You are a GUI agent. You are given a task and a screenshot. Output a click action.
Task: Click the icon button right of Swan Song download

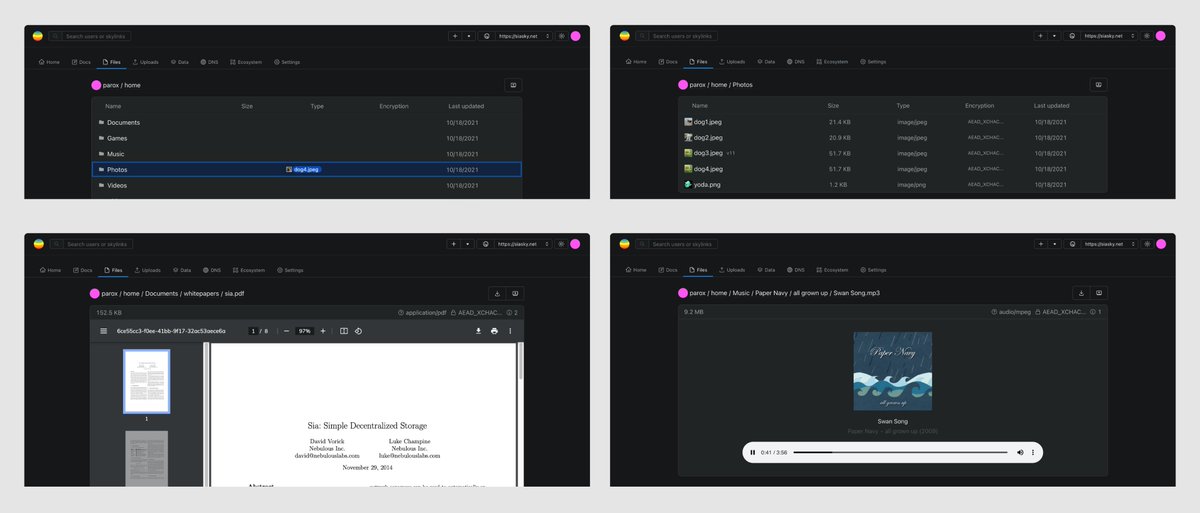point(1099,293)
